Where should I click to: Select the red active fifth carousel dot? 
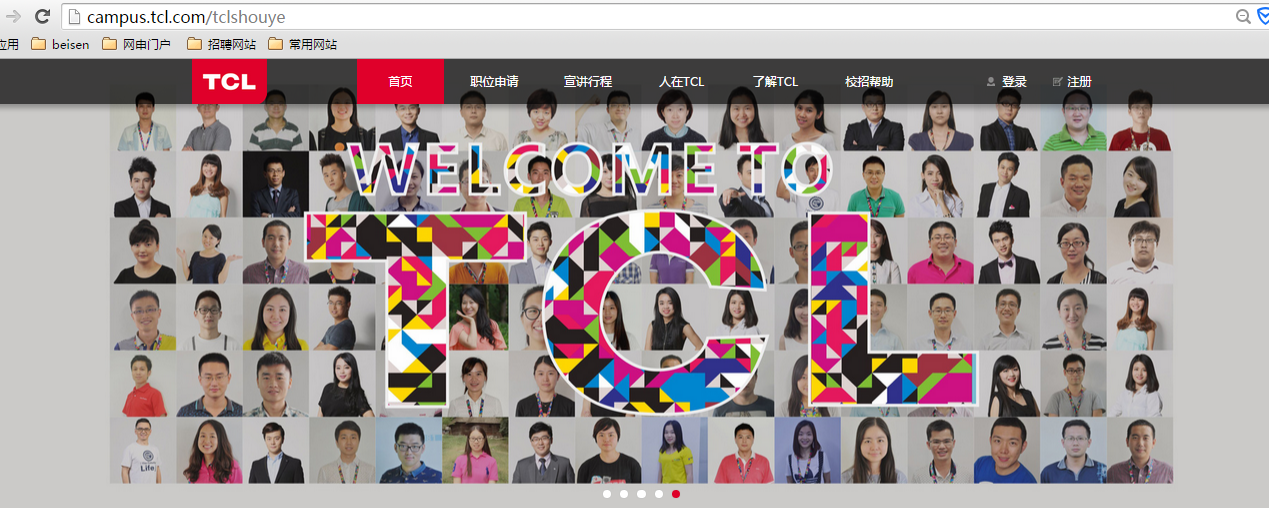pos(676,494)
